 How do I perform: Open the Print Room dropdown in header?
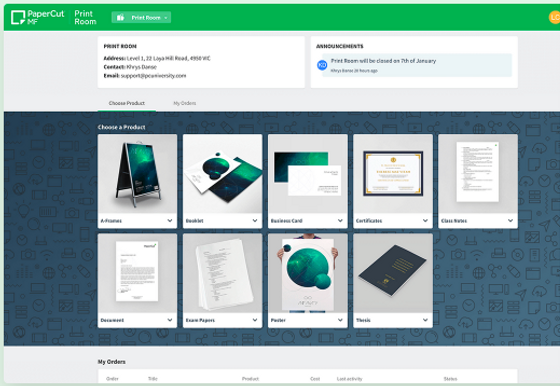click(141, 17)
